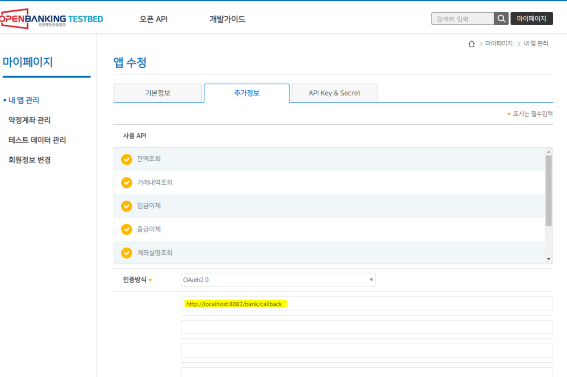
Task: Open the 오픈 API top menu
Action: [x=153, y=19]
